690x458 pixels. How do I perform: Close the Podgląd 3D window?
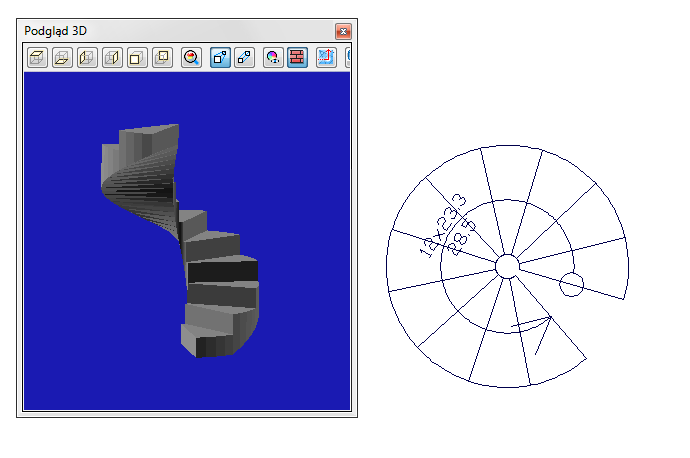coord(343,31)
